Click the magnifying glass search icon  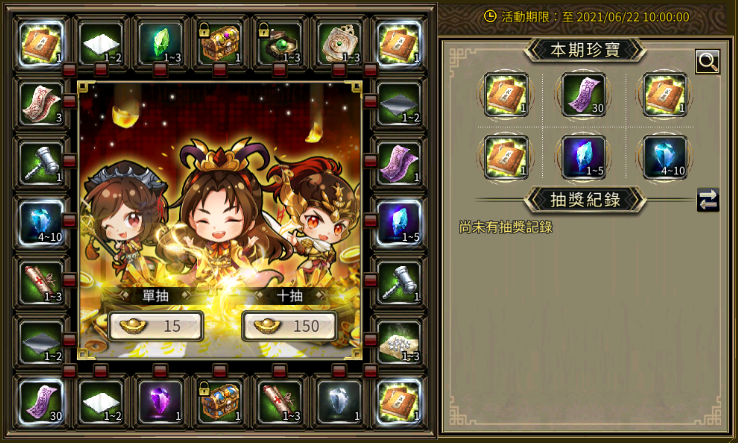click(707, 61)
